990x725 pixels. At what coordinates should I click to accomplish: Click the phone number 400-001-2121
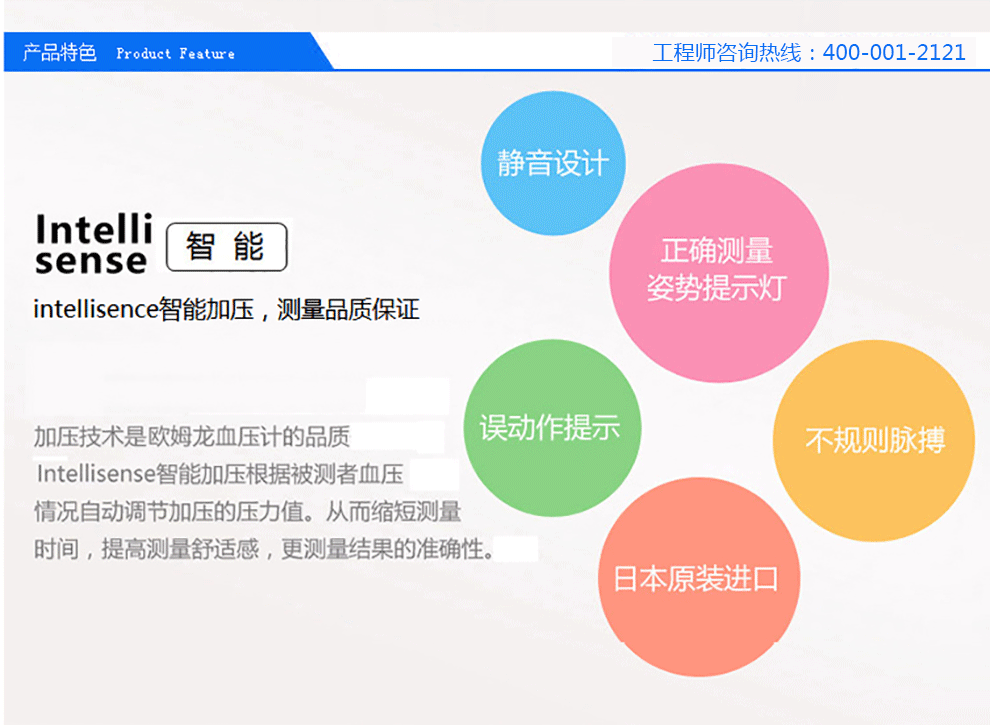tap(894, 53)
